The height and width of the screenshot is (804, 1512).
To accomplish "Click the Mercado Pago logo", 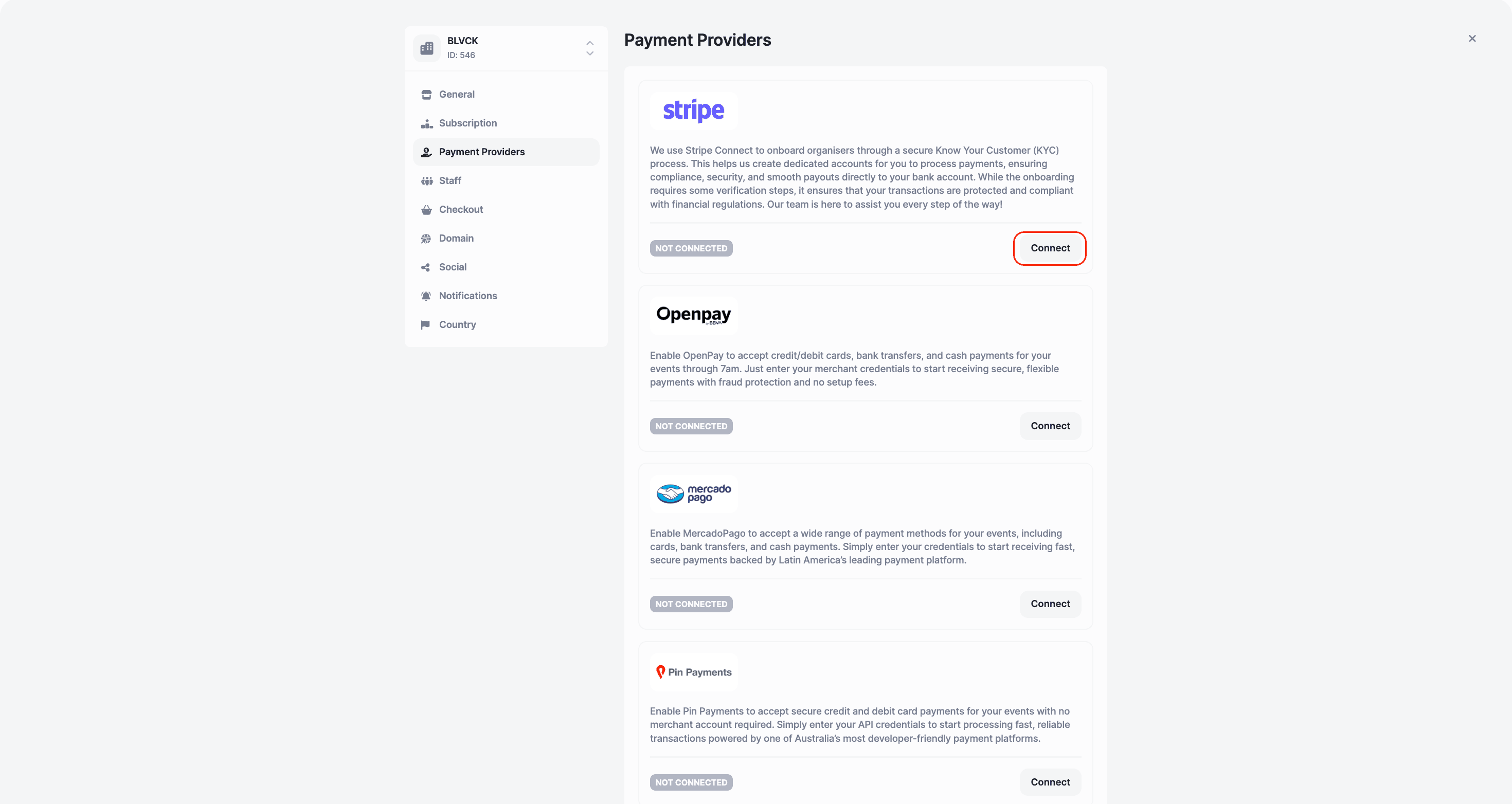I will coord(693,494).
